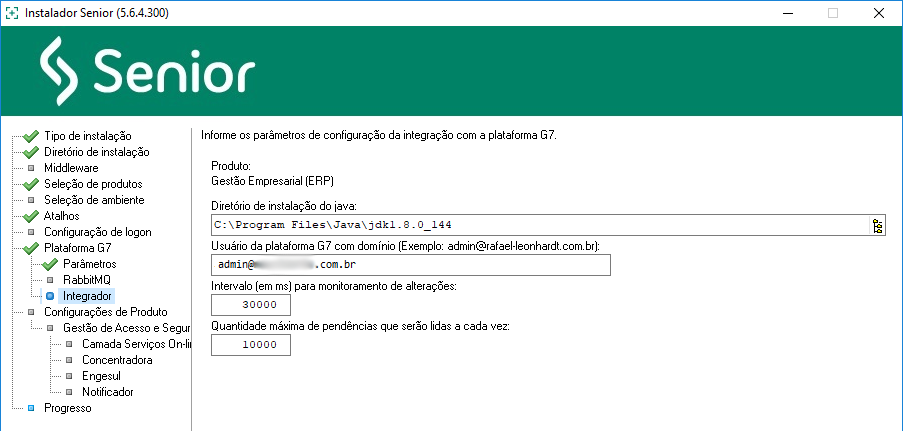Image resolution: width=903 pixels, height=431 pixels.
Task: Click 'Gestão Empresarial (ERP)' product text
Action: point(273,181)
